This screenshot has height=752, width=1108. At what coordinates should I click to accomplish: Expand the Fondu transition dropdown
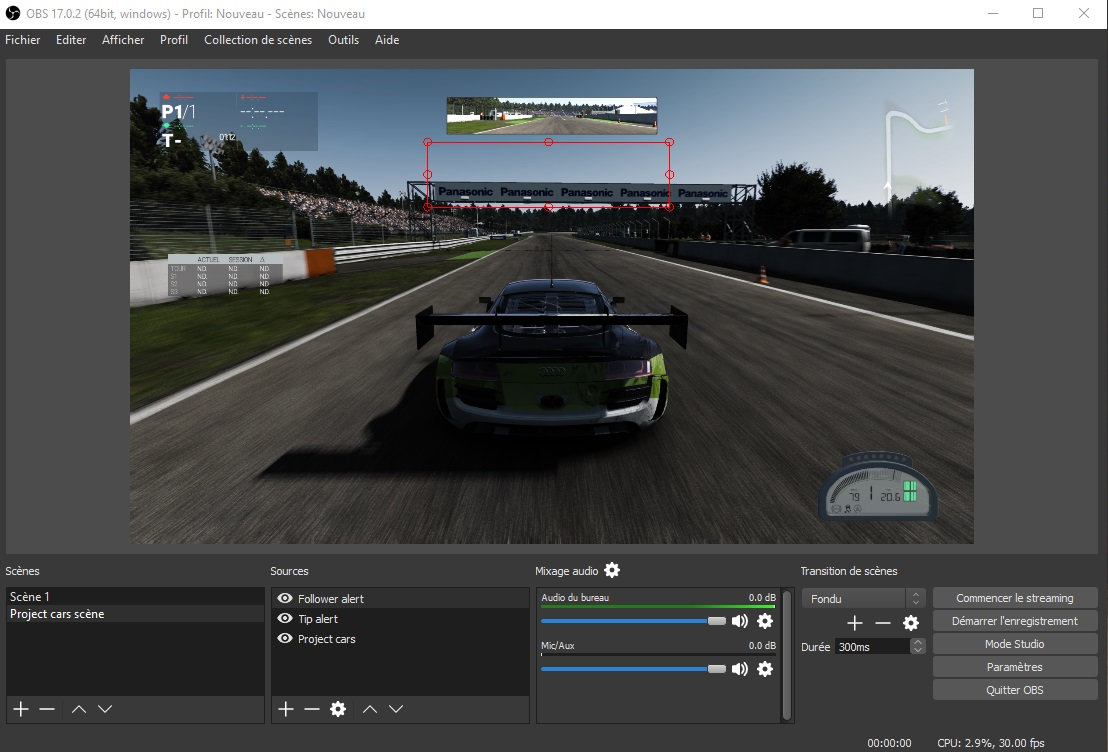tap(914, 598)
